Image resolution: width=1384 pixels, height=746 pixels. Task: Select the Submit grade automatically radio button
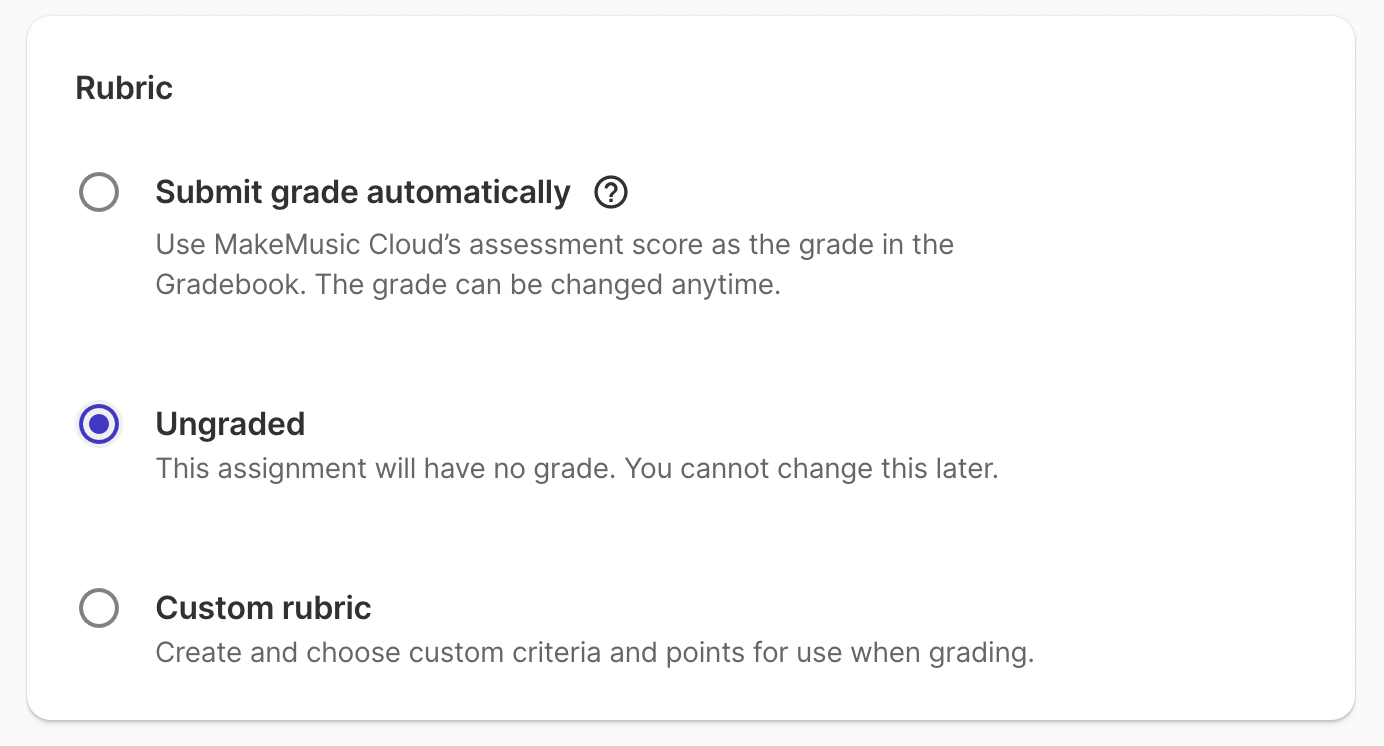tap(99, 192)
